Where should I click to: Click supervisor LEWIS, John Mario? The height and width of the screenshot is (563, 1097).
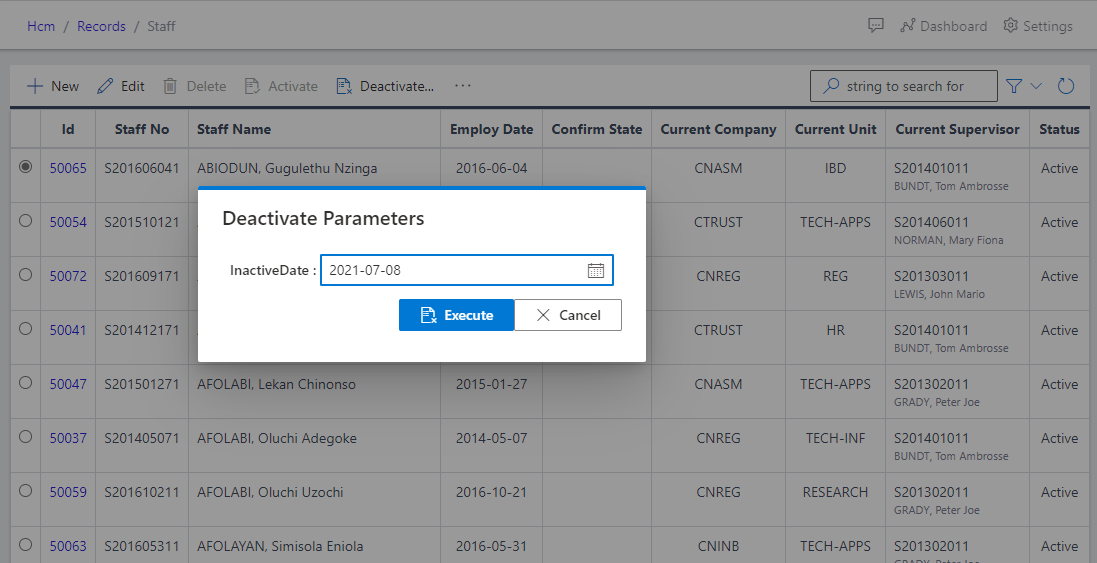(940, 294)
